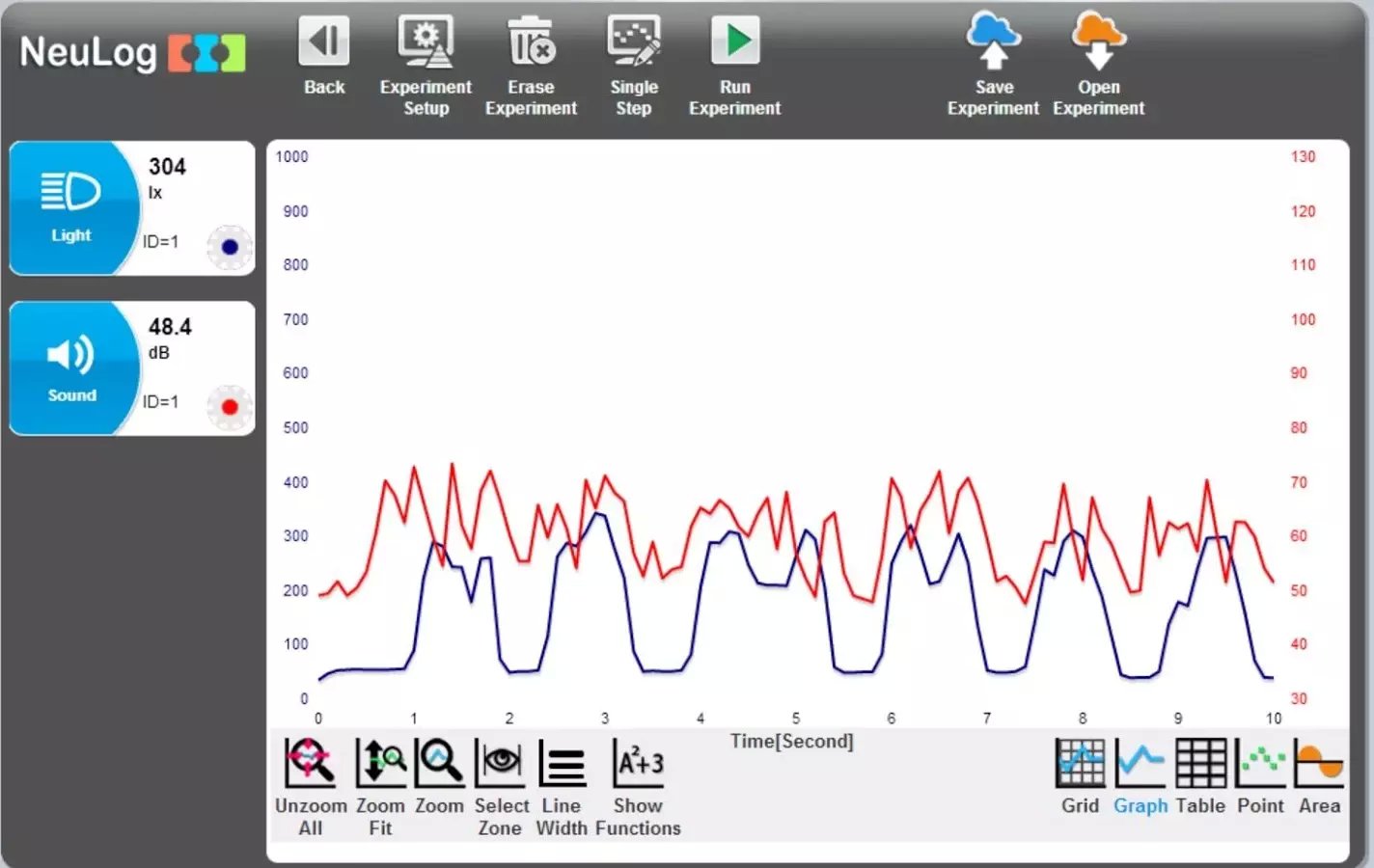Click the Open Experiment cloud icon
1374x868 pixels.
point(1098,41)
